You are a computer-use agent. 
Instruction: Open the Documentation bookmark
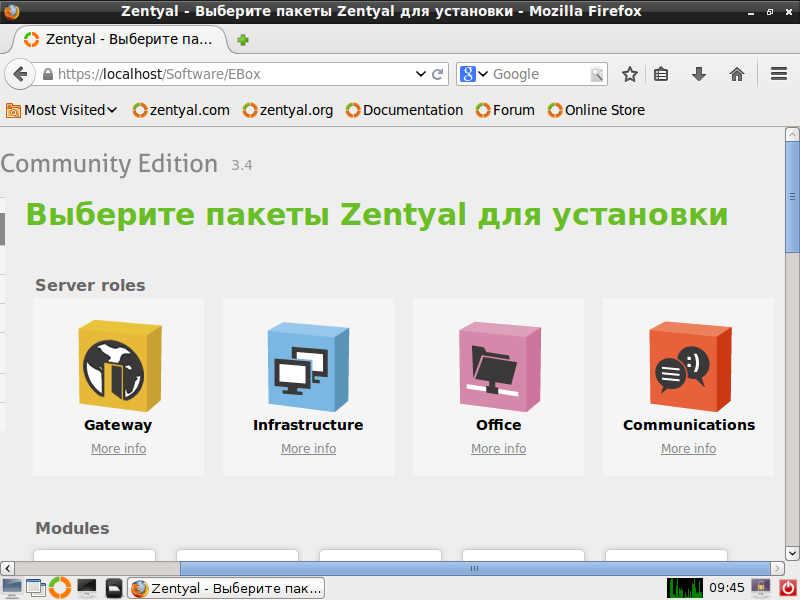pyautogui.click(x=404, y=110)
